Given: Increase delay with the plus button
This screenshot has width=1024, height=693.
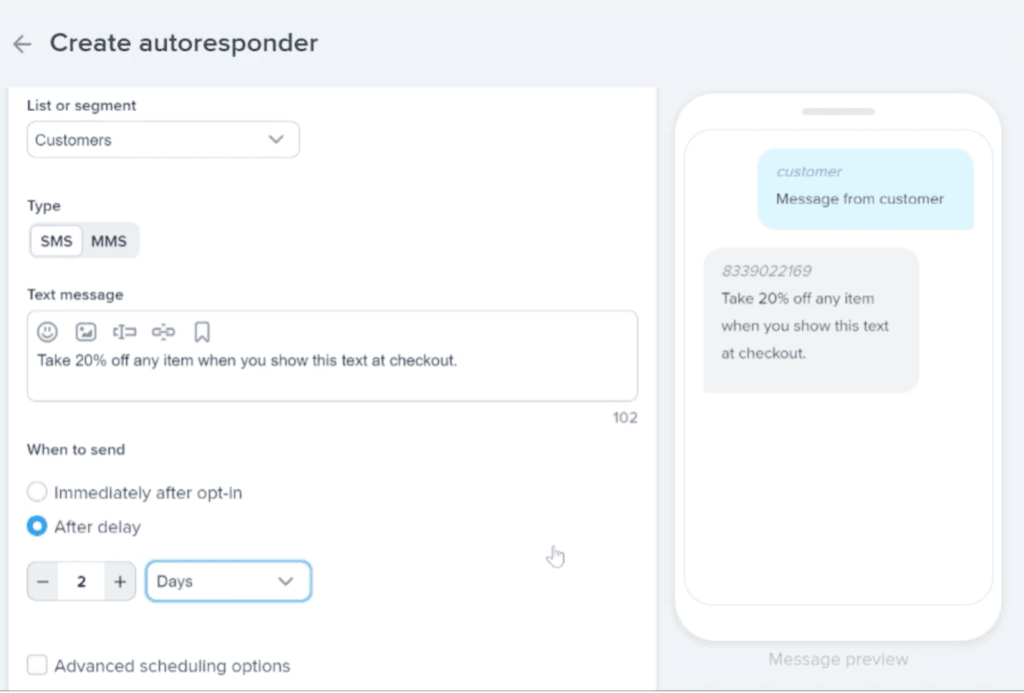Looking at the screenshot, I should click(120, 582).
